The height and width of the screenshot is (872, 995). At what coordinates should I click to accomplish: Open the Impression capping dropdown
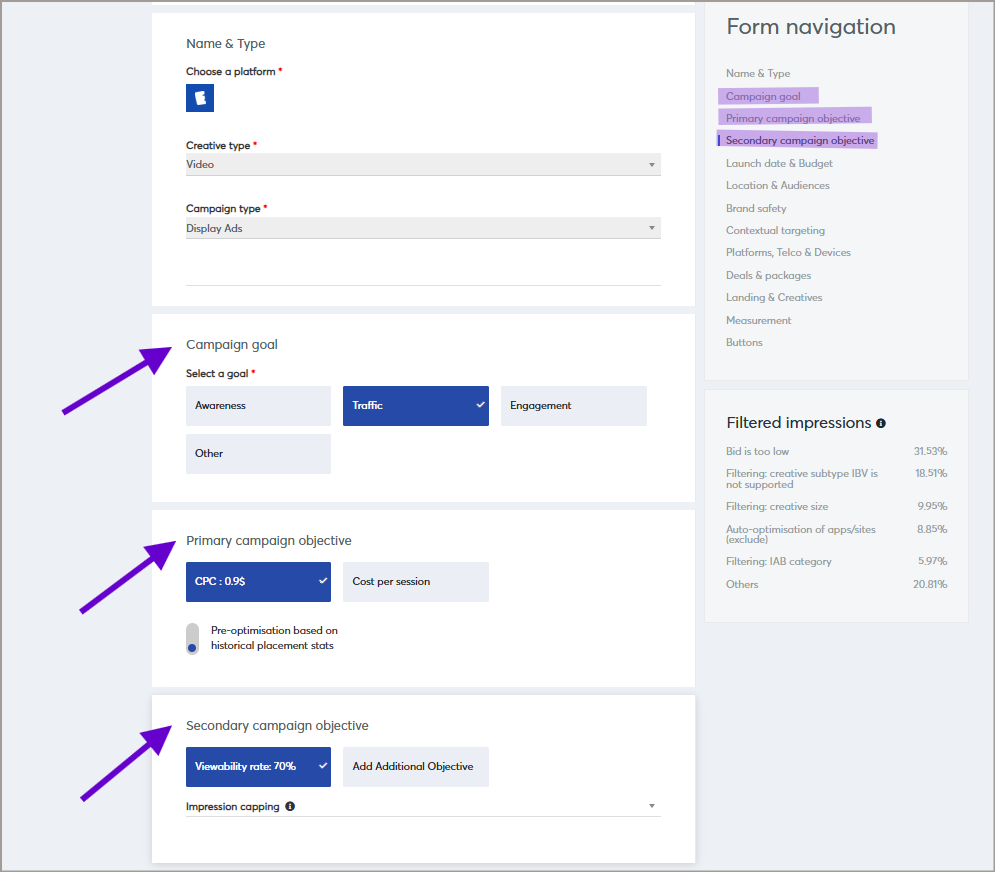[423, 806]
